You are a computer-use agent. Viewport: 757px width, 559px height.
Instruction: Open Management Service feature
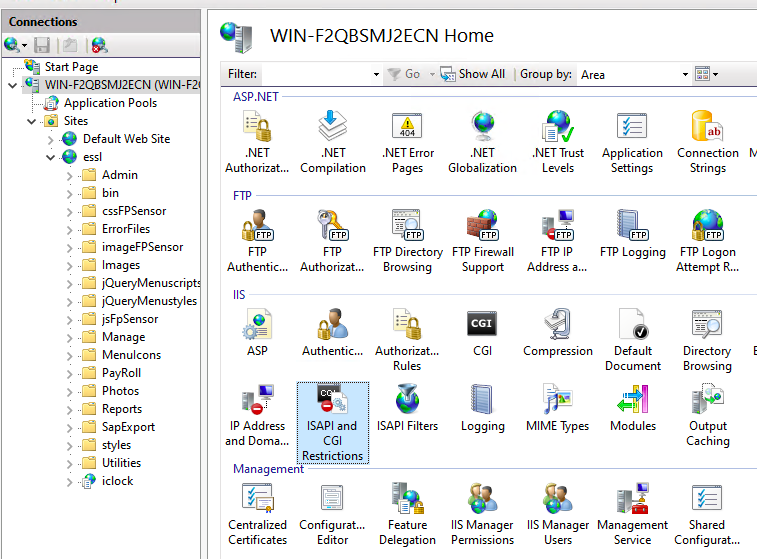click(x=632, y=515)
